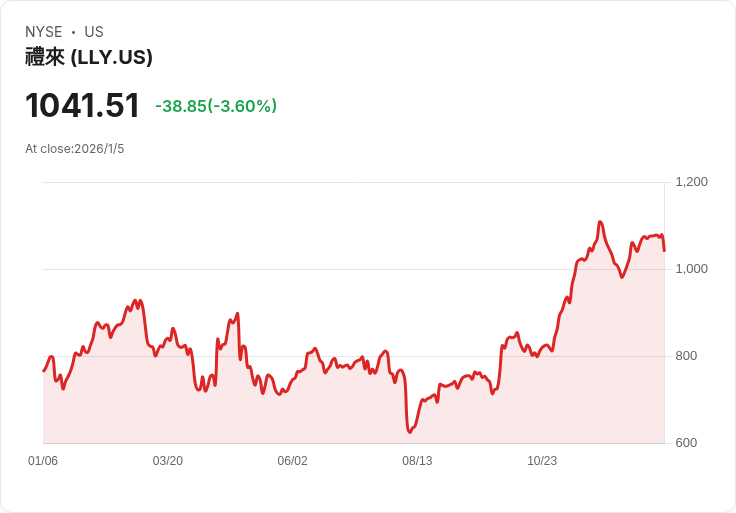
Task: Click the LLY.US stock title
Action: coord(89,57)
